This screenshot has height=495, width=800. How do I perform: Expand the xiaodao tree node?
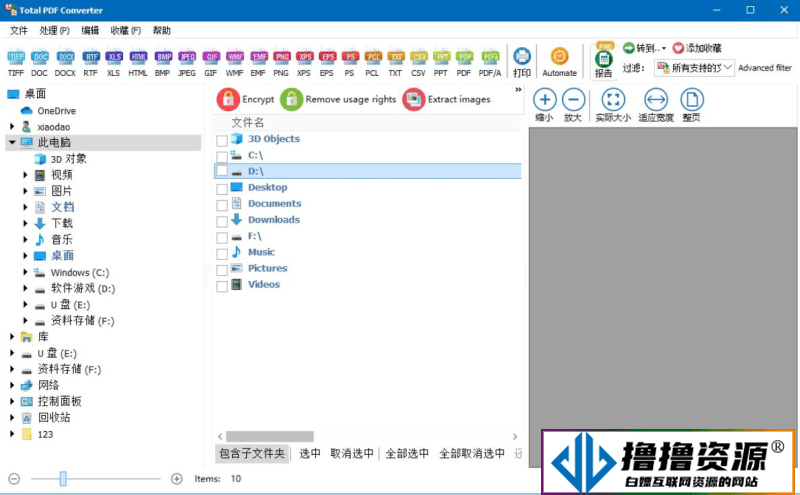coord(12,126)
